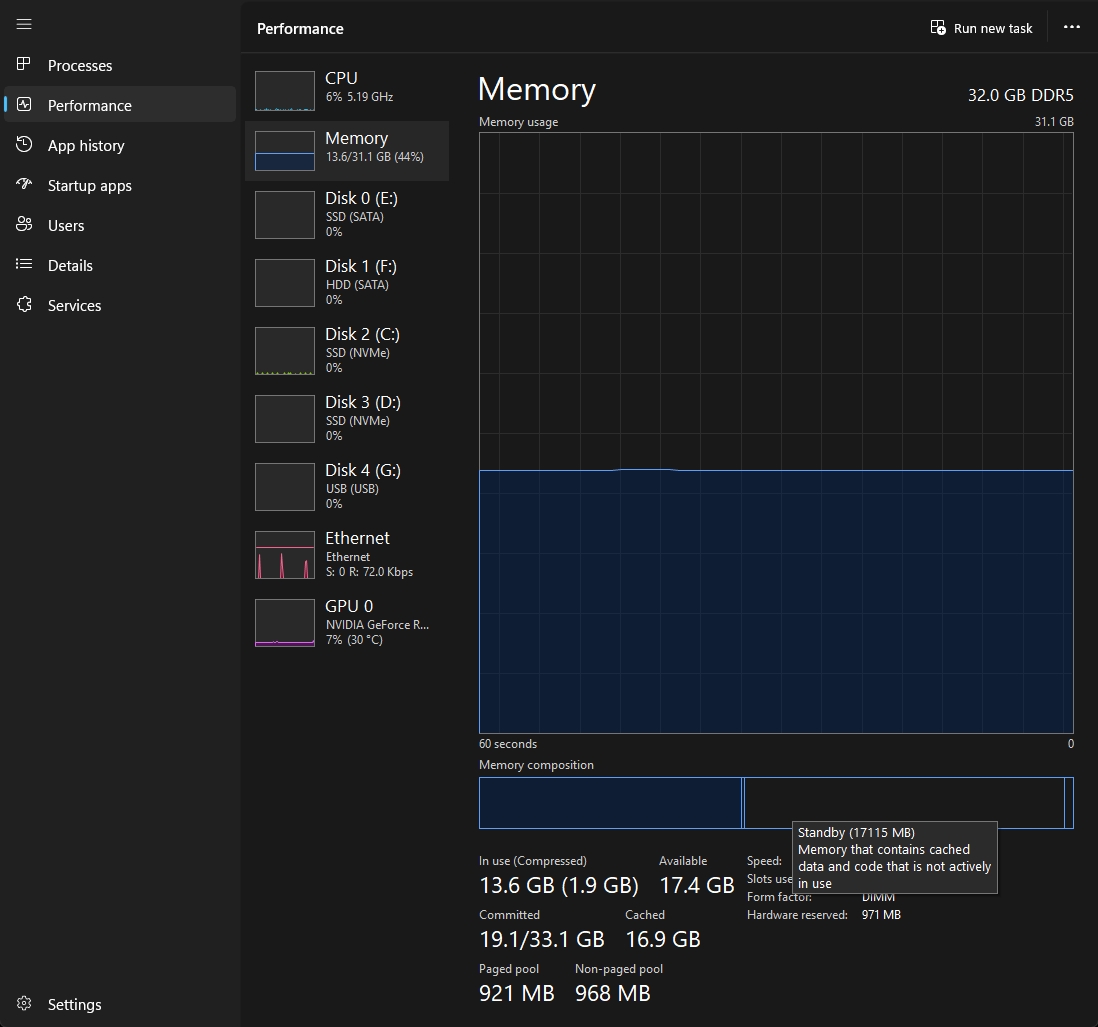Select the Disk 2 (C:) SSD (NVMe) entry
The height and width of the screenshot is (1027, 1098).
(347, 351)
